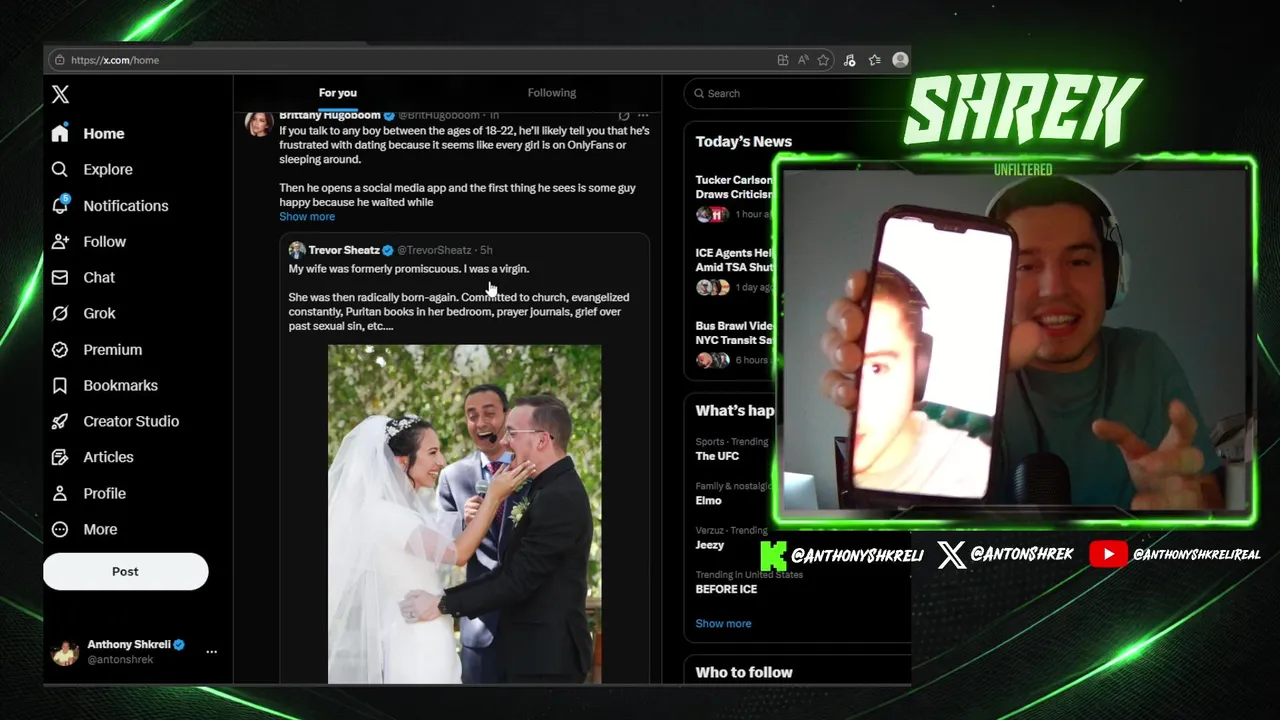Open browser favorites list icon
Image resolution: width=1280 pixels, height=720 pixels.
pos(875,60)
